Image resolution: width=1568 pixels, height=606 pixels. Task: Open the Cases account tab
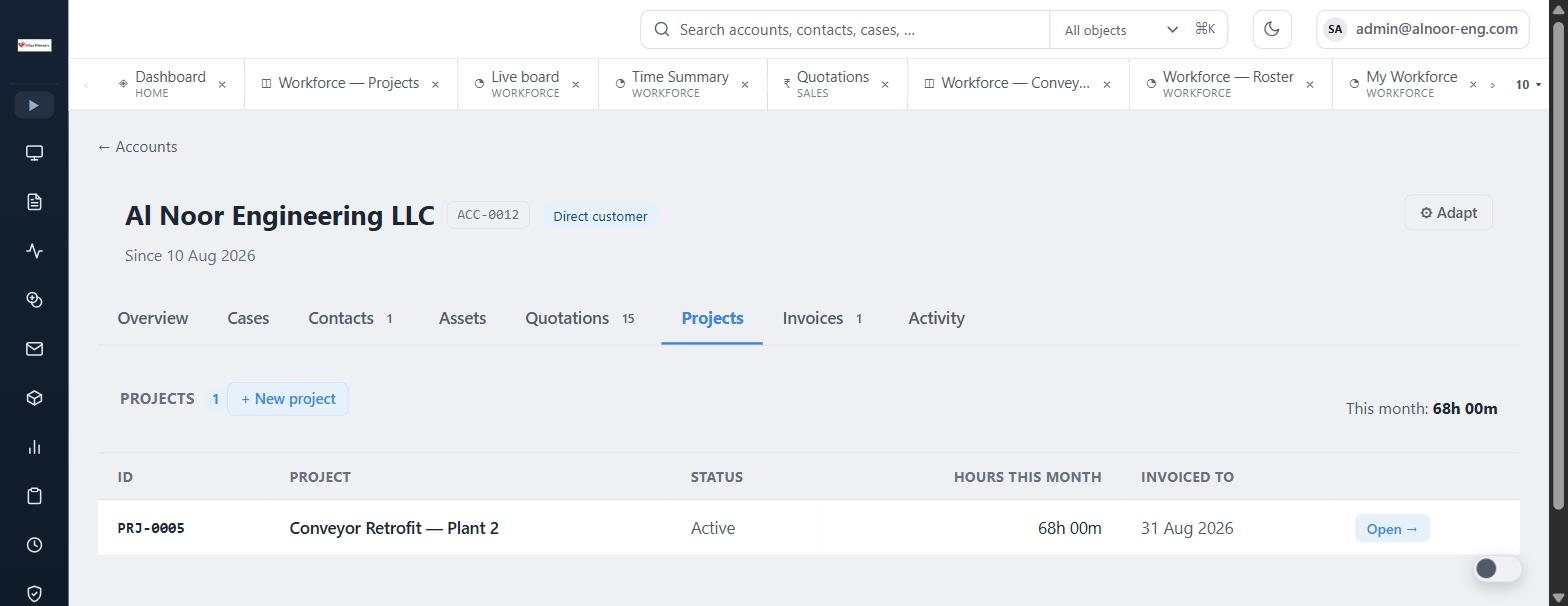(248, 318)
